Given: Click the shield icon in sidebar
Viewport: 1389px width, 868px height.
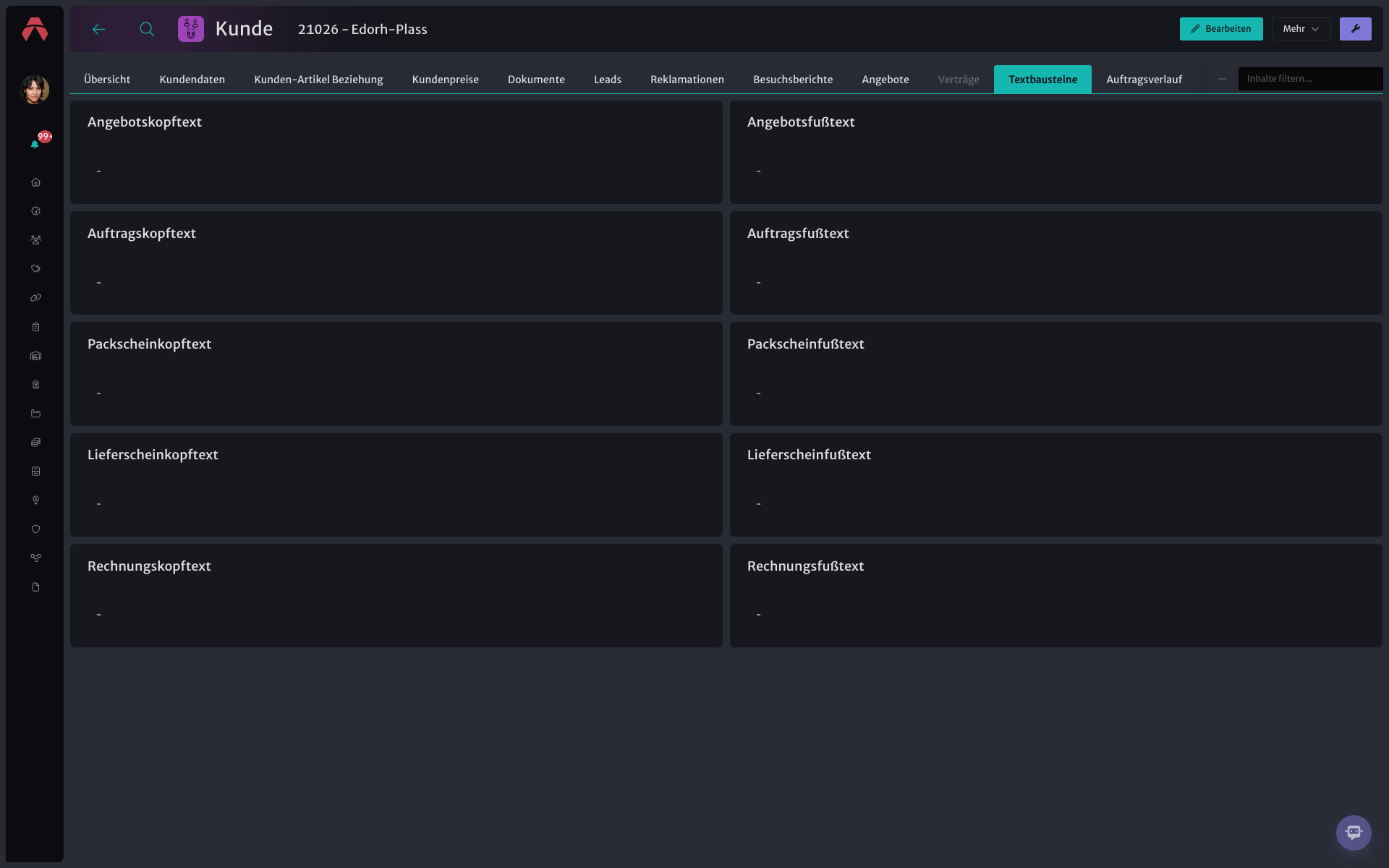Looking at the screenshot, I should pyautogui.click(x=35, y=529).
